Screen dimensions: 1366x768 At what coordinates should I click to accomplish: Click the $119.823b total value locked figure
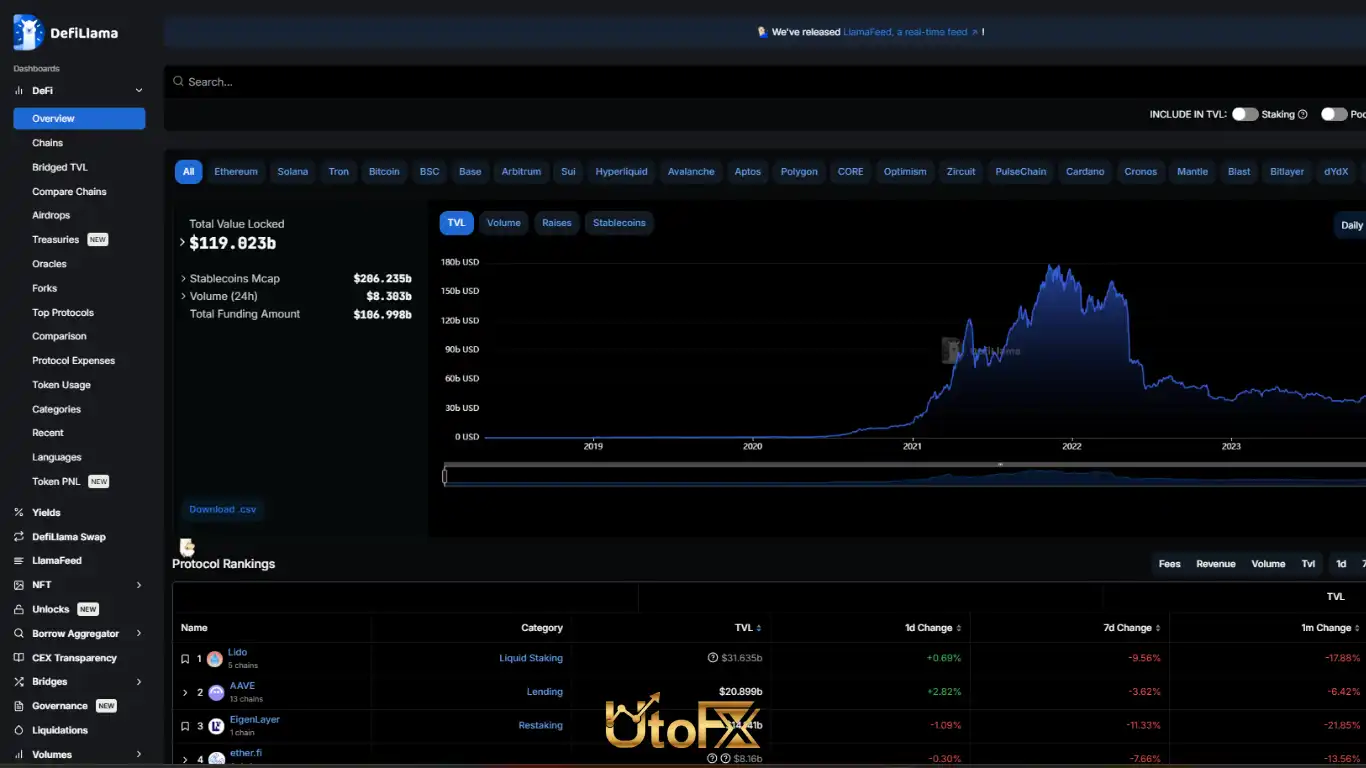point(233,243)
